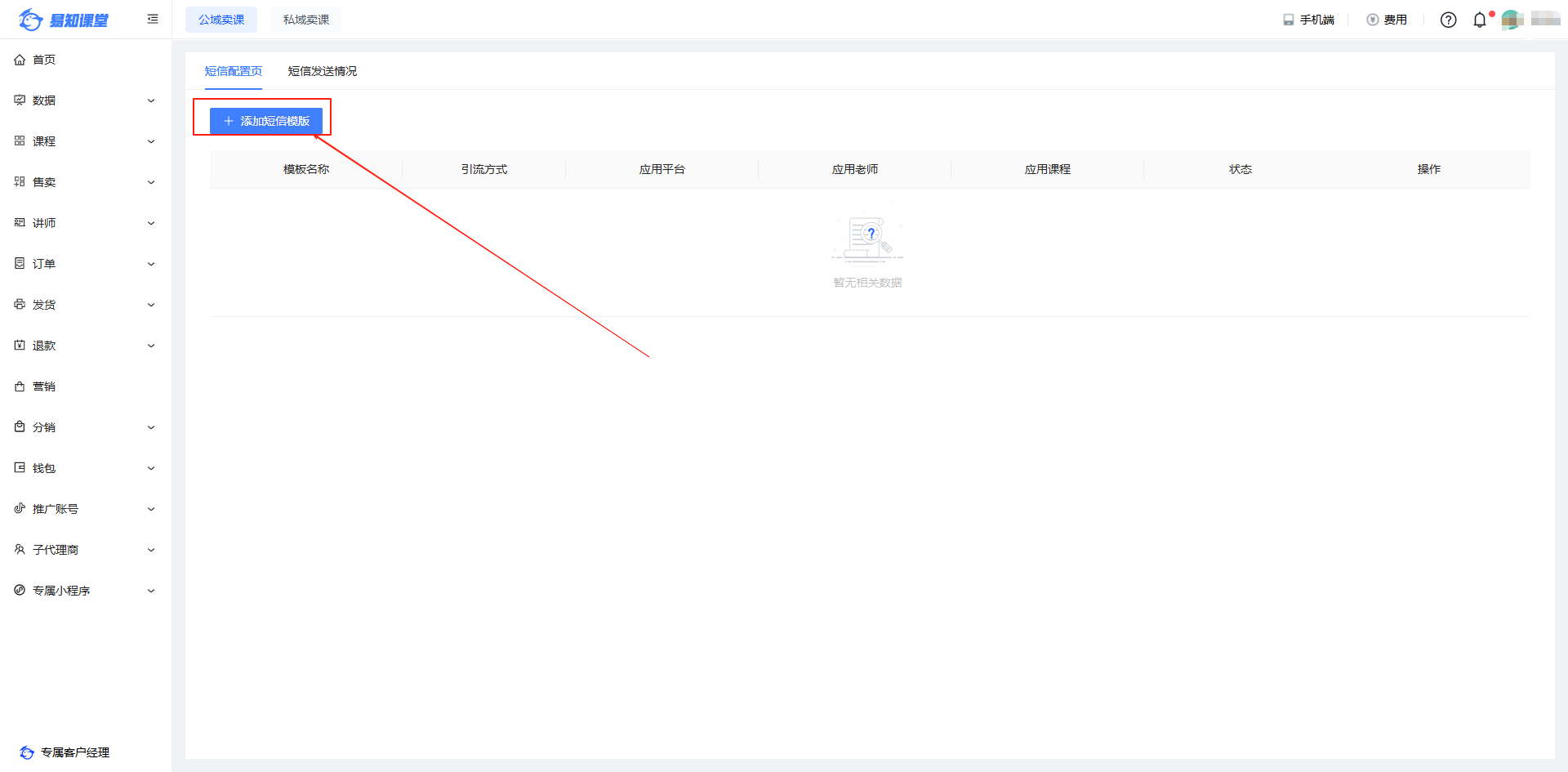Click the 发货 printer icon
This screenshot has height=772, width=1568.
20,305
